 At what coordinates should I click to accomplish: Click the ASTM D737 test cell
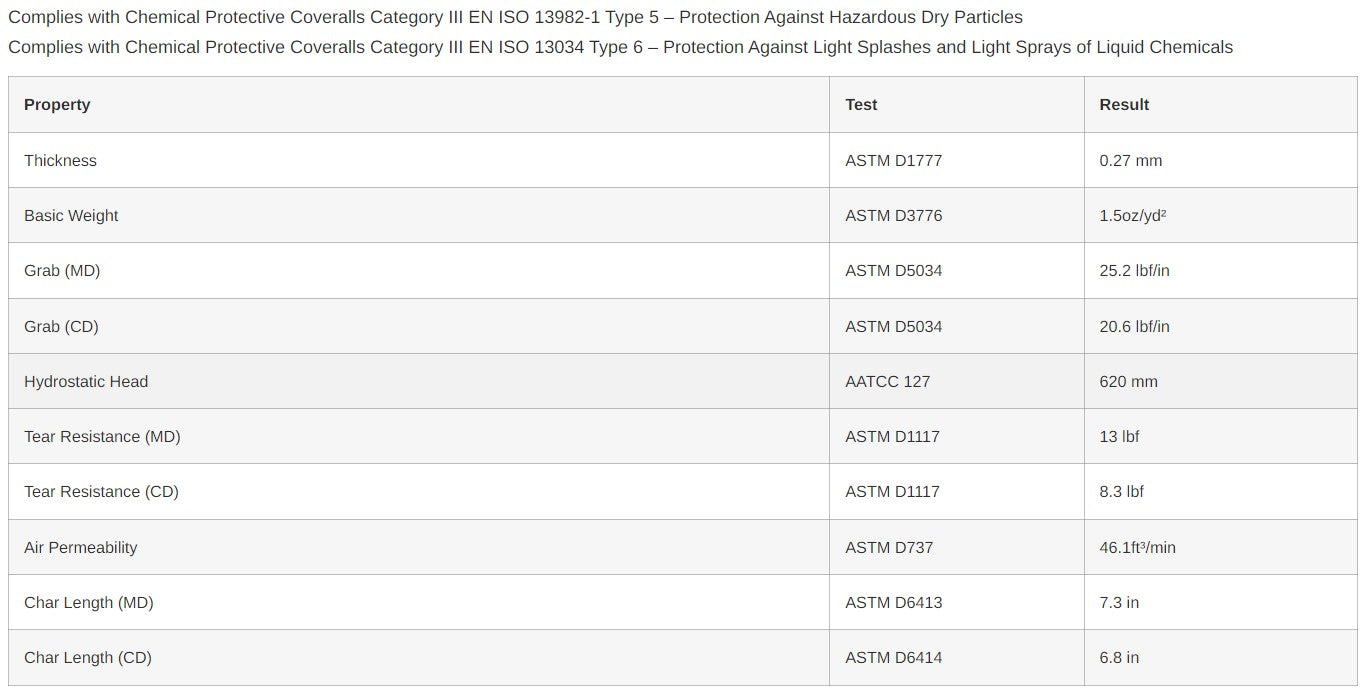click(x=889, y=548)
